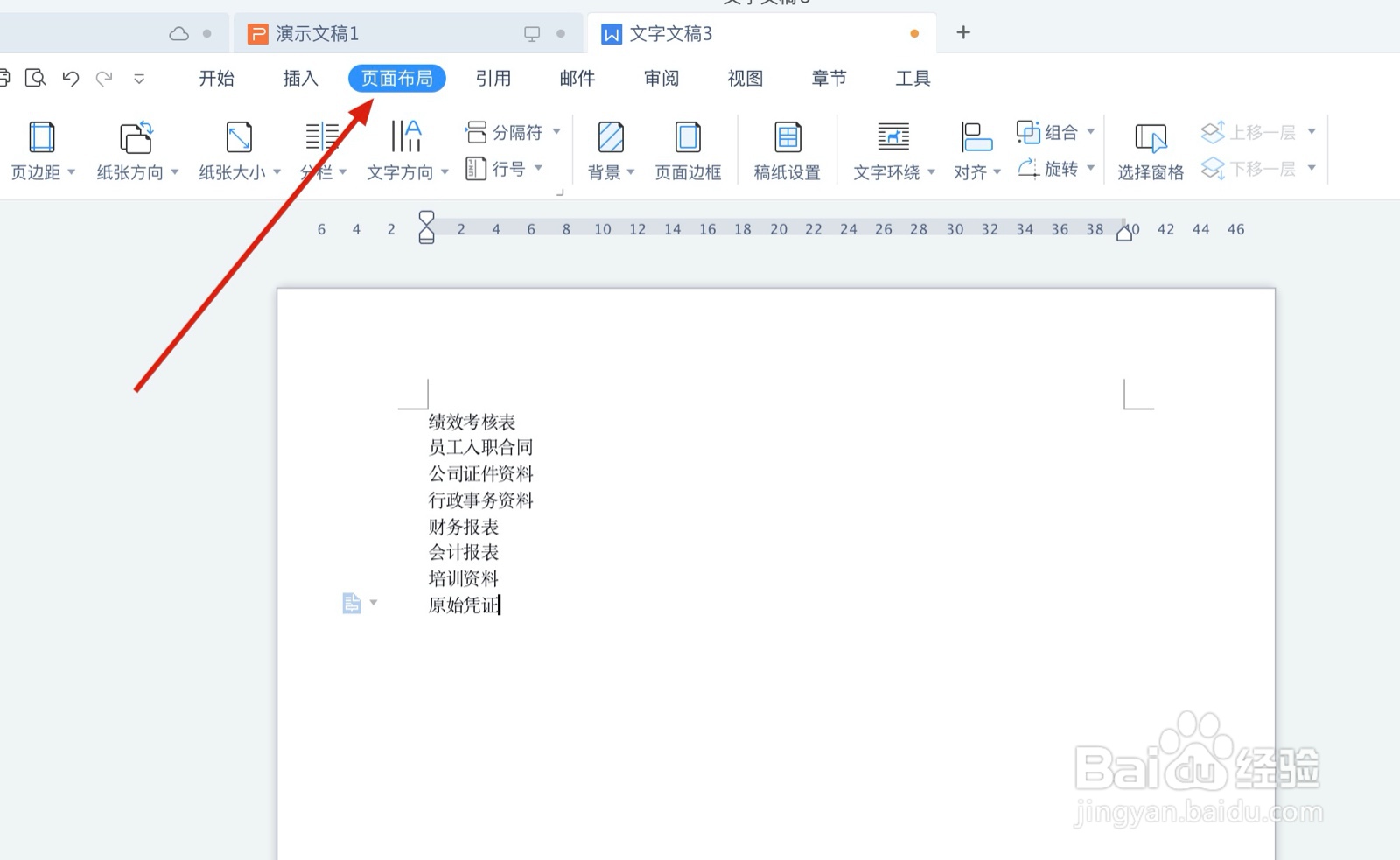
Task: Switch to the 工具 ribbon tab
Action: (x=913, y=79)
